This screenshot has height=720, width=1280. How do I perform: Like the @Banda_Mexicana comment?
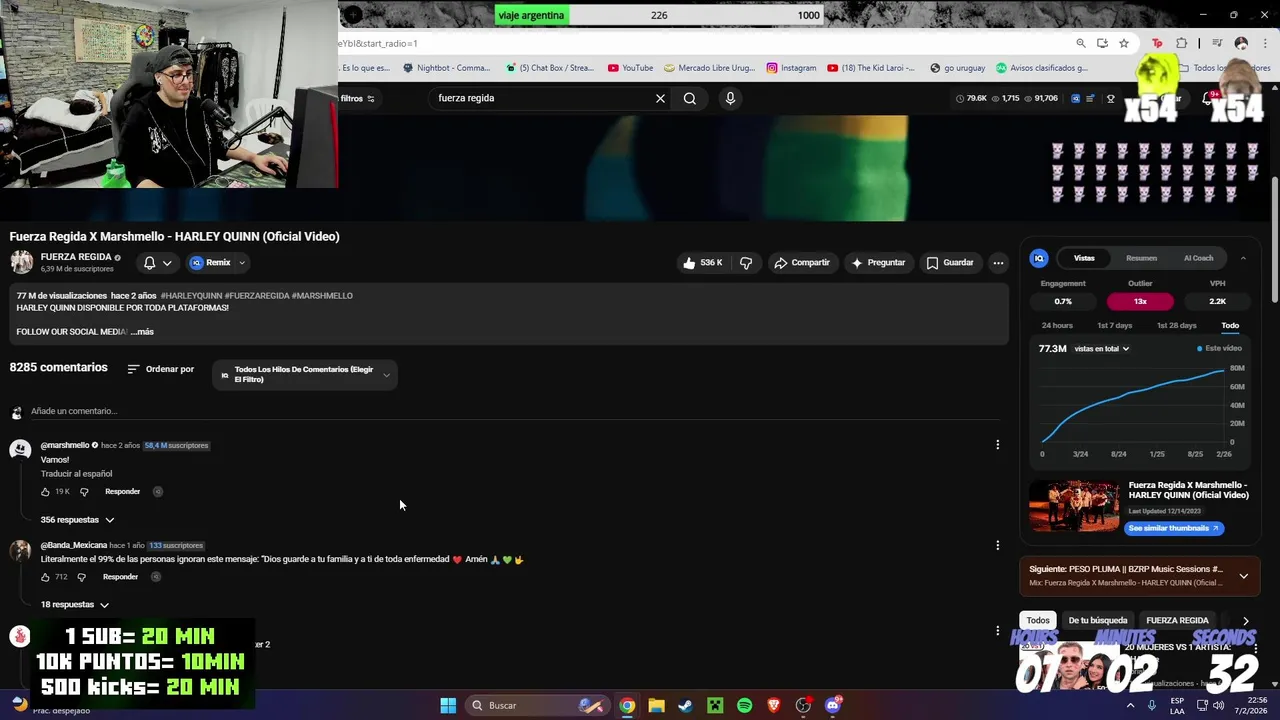[45, 577]
